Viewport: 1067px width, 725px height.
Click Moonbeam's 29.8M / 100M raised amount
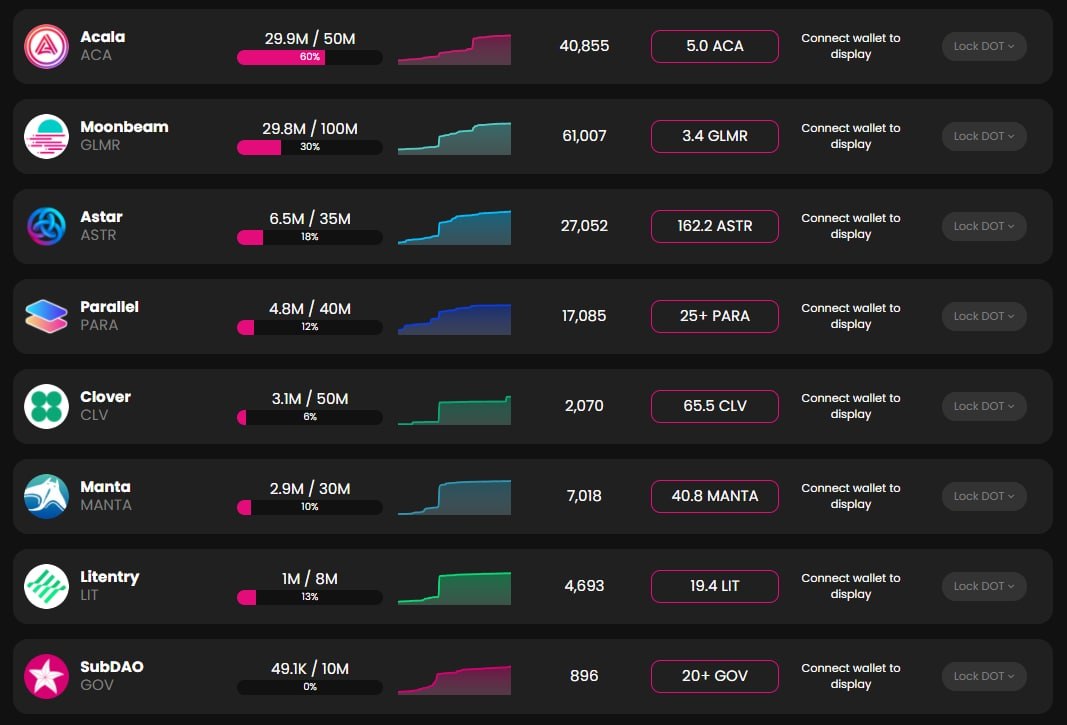click(x=310, y=129)
